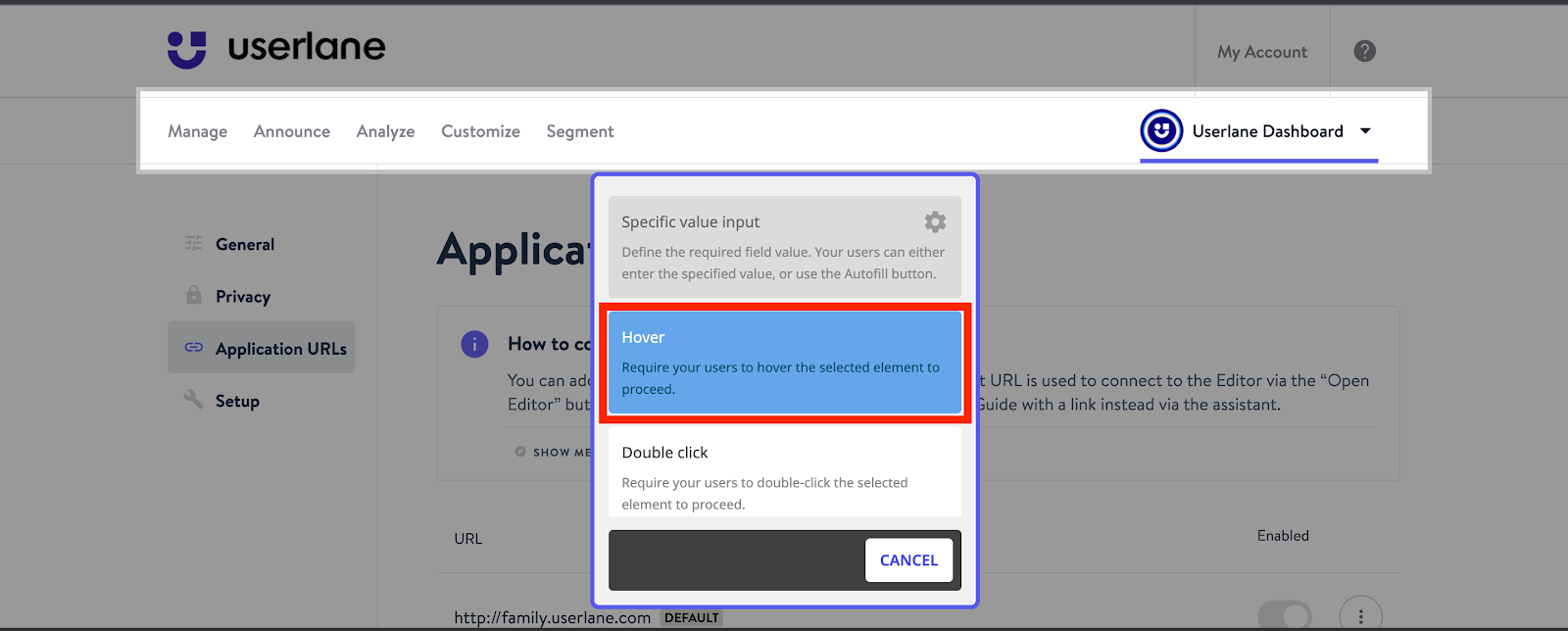Click the Userlane logo icon
Viewport: 1568px width, 631px height.
click(187, 50)
